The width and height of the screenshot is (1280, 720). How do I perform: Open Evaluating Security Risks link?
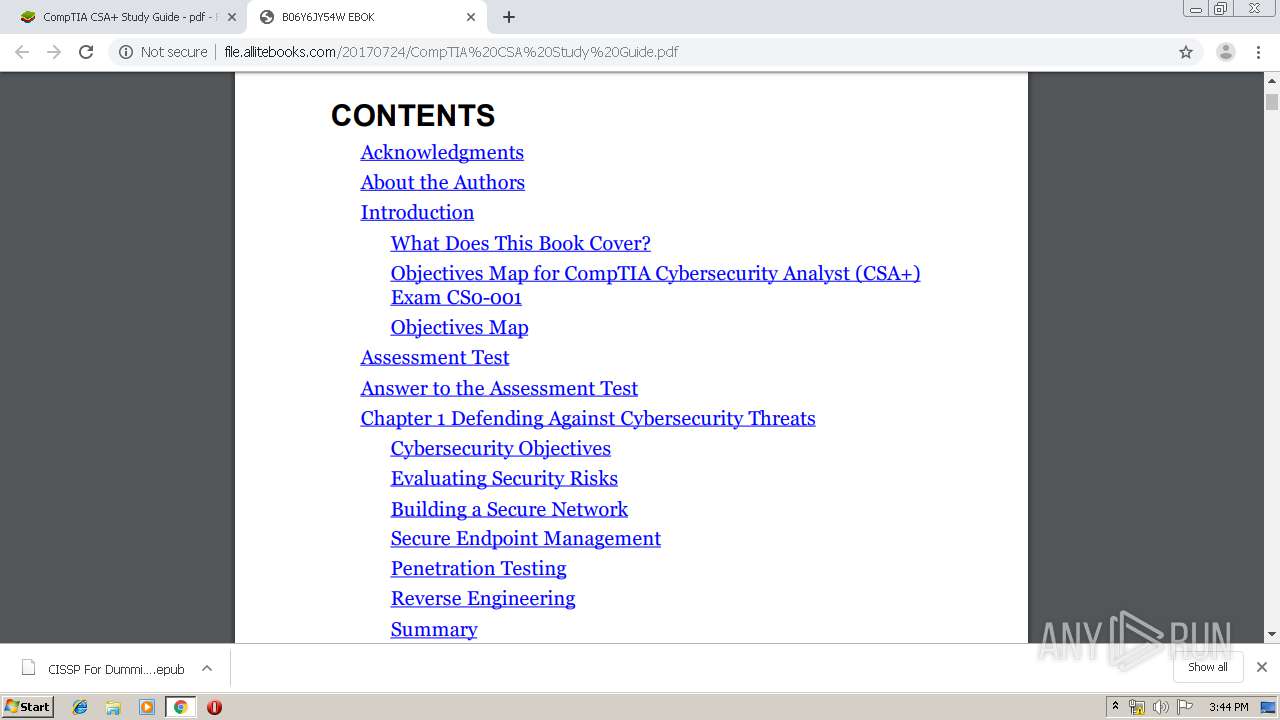click(x=504, y=478)
